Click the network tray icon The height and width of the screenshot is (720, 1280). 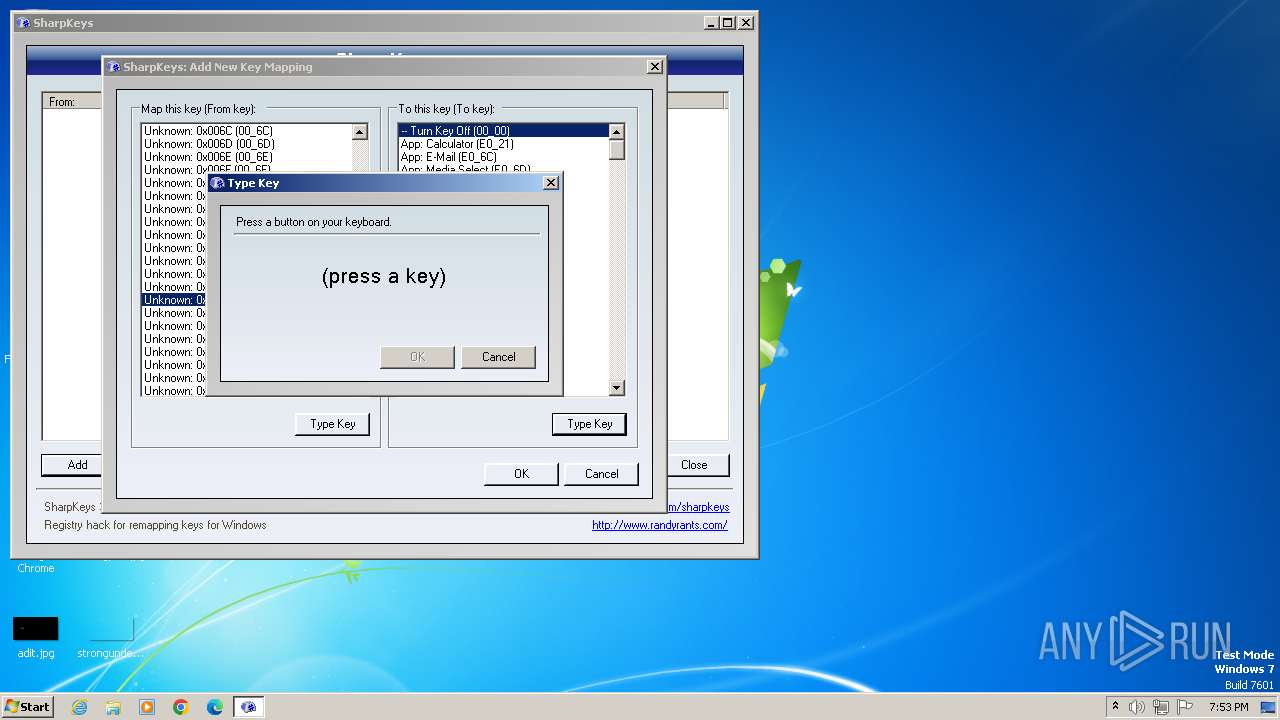(x=1161, y=707)
